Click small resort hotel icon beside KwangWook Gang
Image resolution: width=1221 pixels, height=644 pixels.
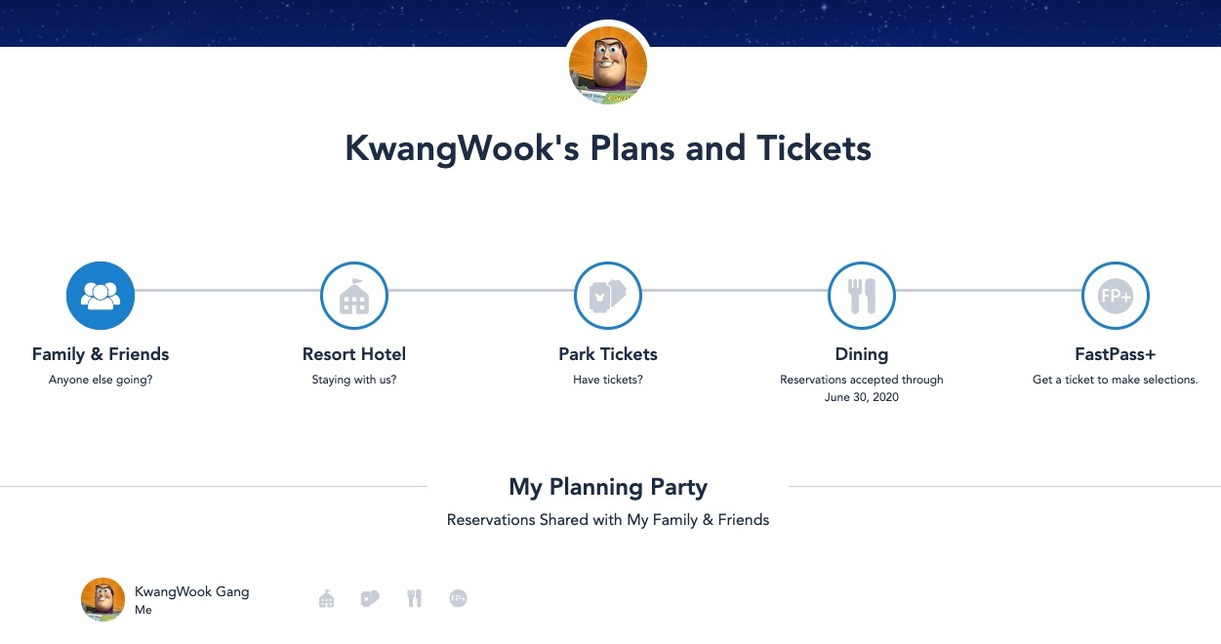pos(327,599)
